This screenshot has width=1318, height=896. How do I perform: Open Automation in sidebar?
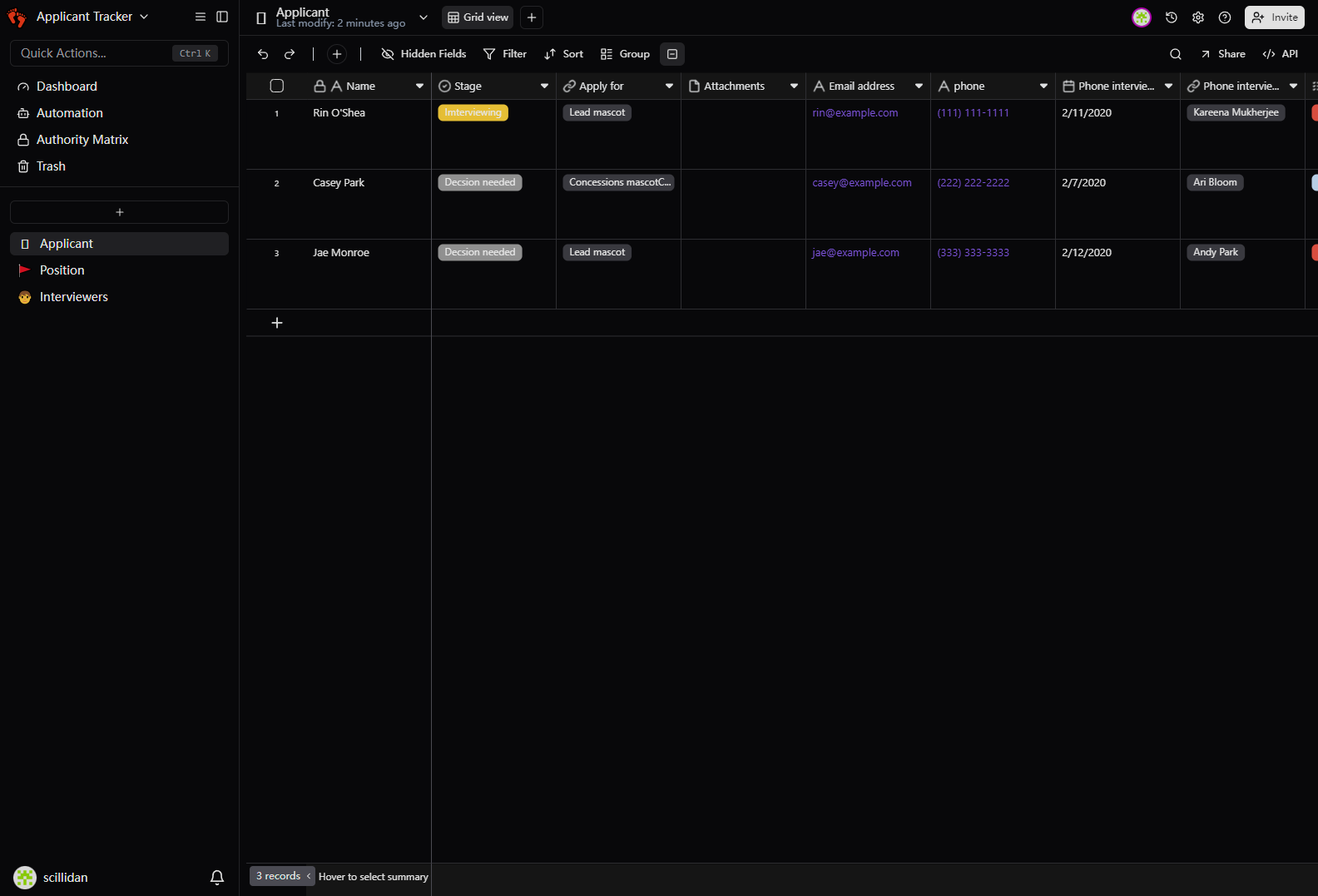[x=119, y=113]
